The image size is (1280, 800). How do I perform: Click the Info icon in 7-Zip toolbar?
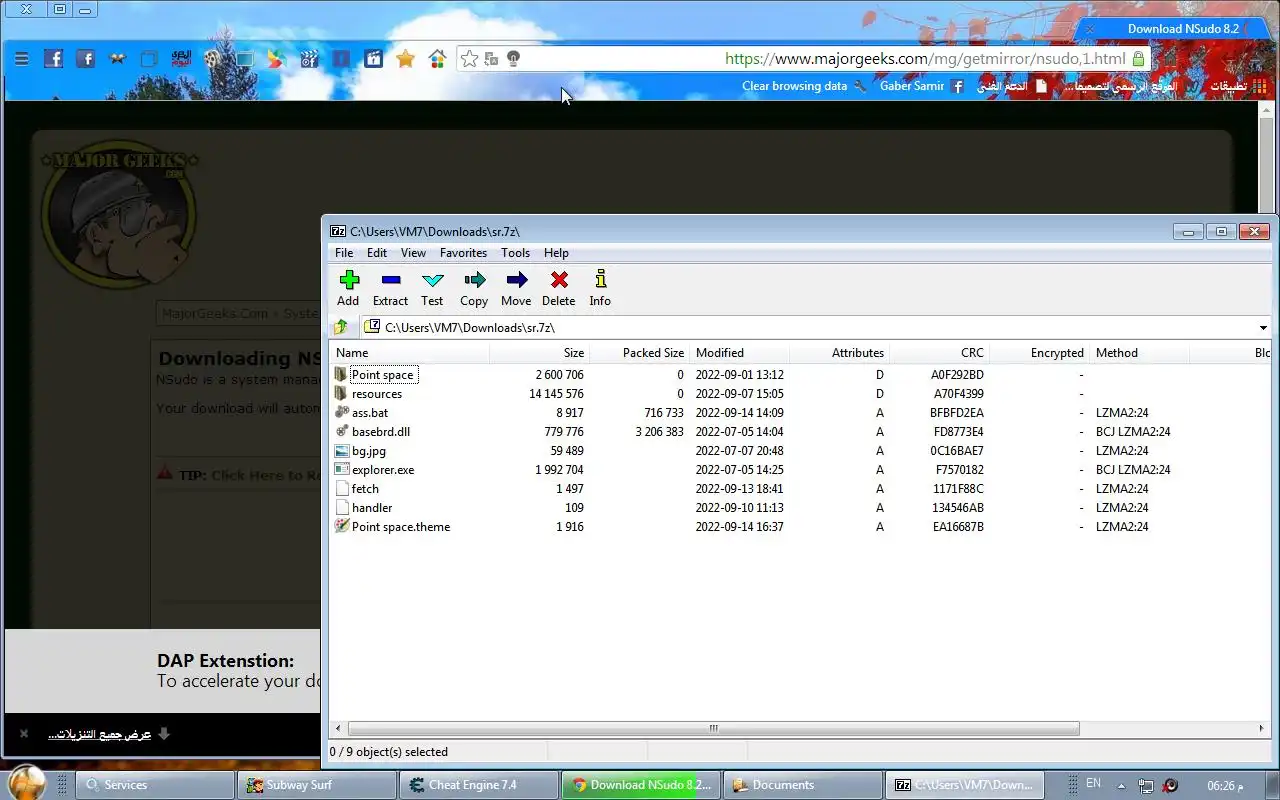tap(600, 280)
